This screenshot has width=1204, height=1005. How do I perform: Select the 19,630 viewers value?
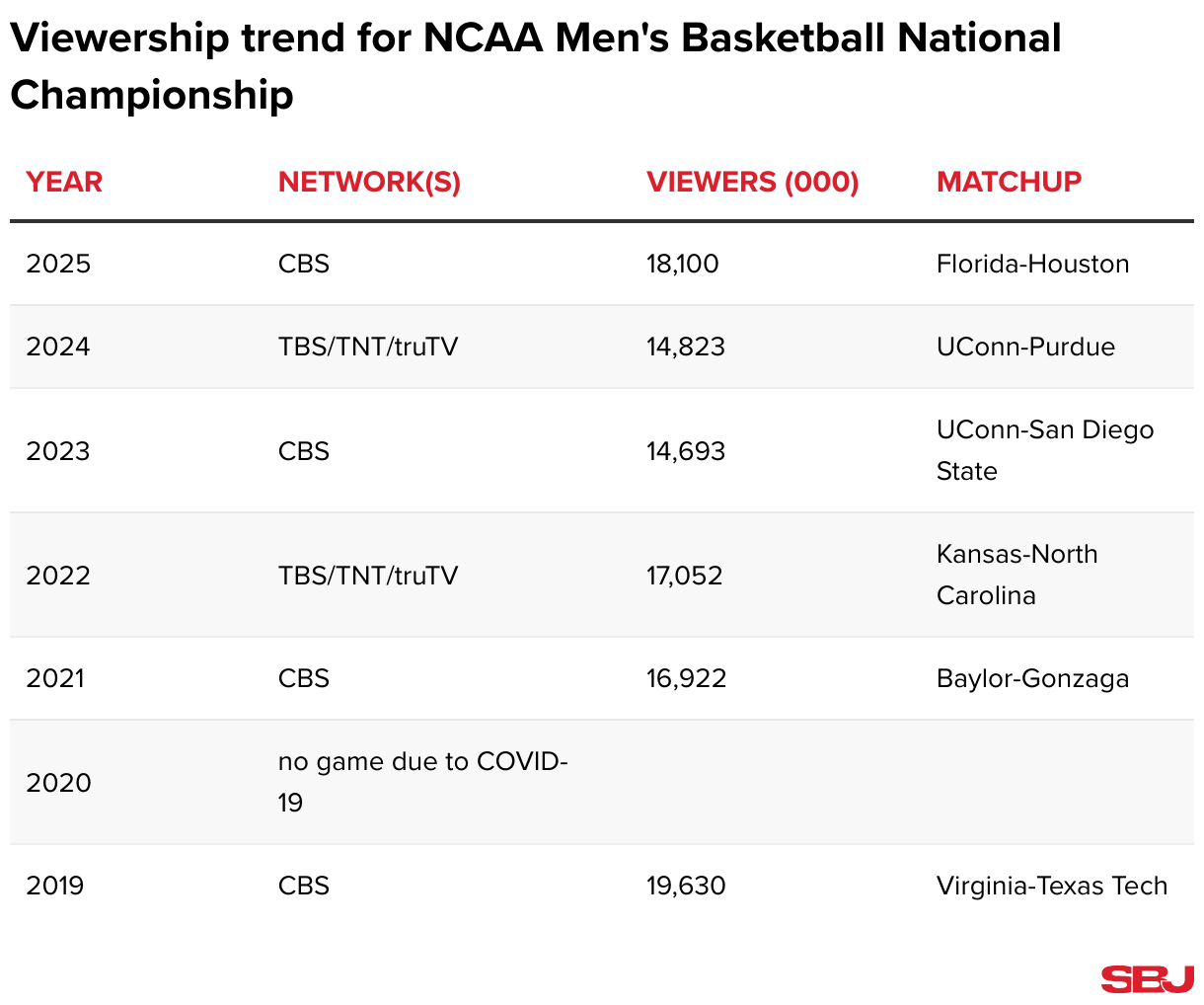(x=686, y=886)
